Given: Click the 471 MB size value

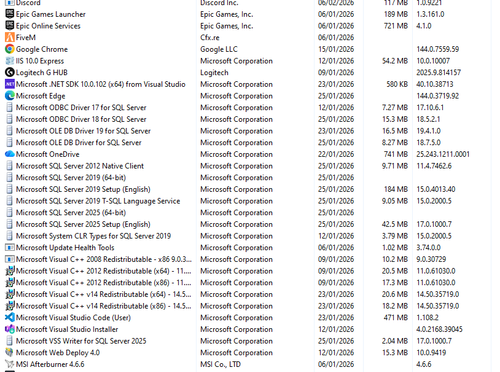Looking at the screenshot, I should click(x=396, y=317).
